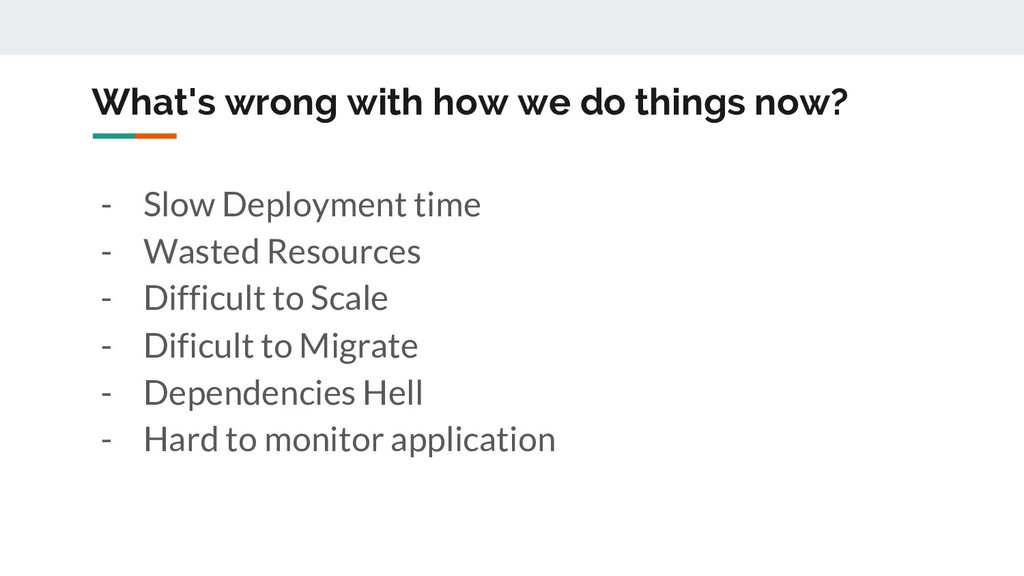Select the 'Slow Deployment time' bullet text
The image size is (1024, 576).
pos(312,206)
